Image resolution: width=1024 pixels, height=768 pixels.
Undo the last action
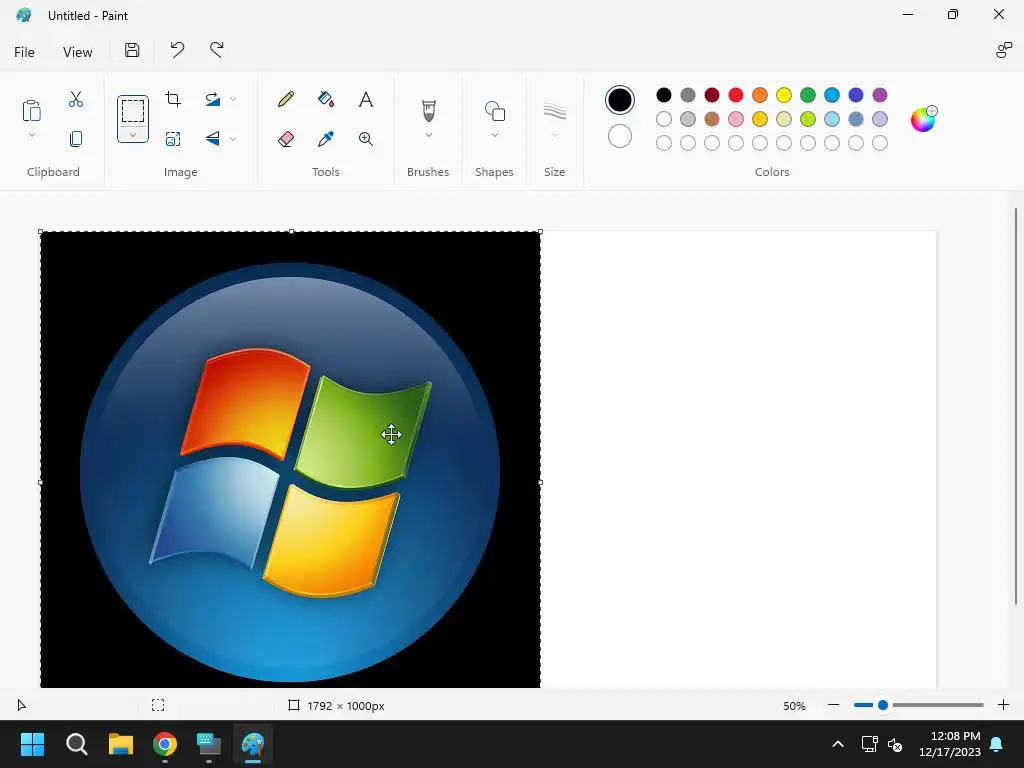(x=177, y=50)
